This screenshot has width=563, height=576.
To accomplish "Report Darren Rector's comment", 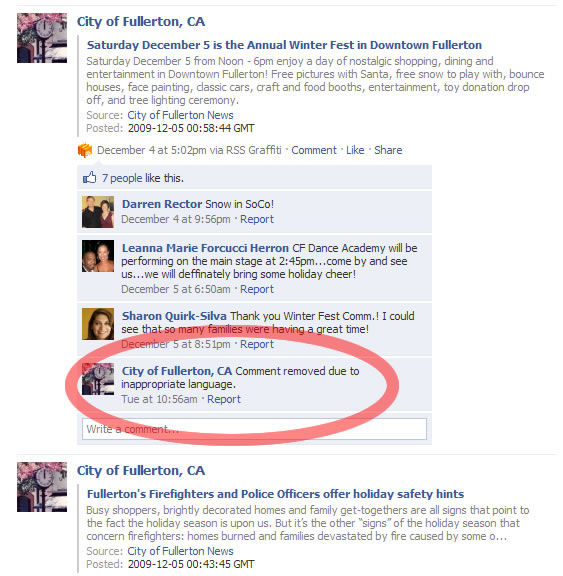I will point(257,219).
